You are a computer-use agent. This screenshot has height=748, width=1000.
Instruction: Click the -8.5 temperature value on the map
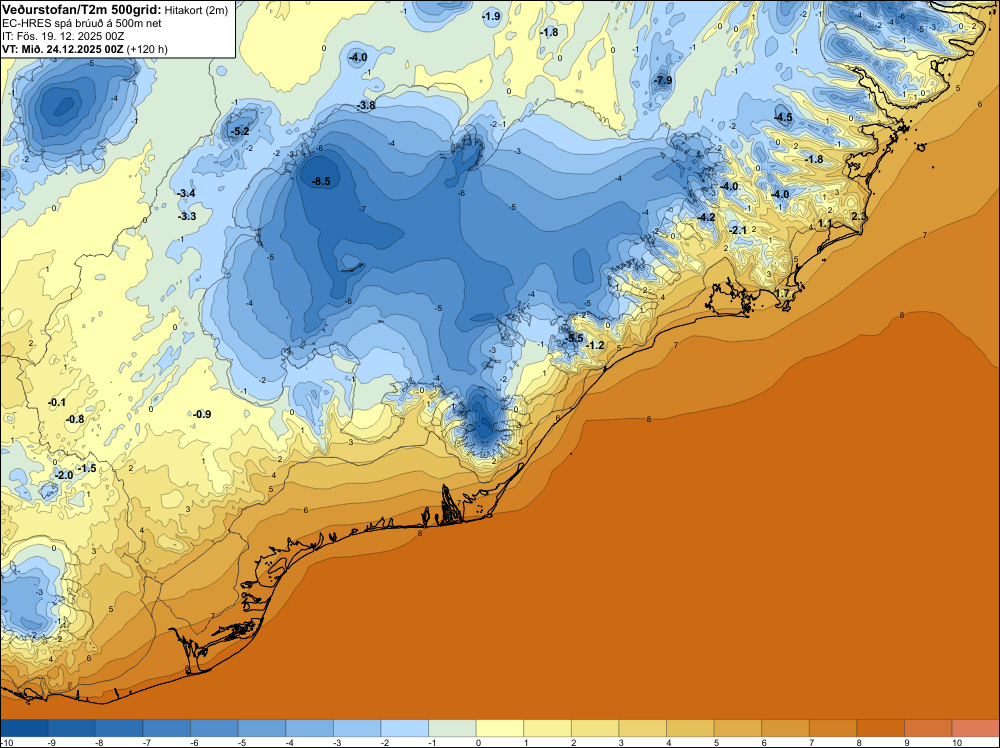321,182
